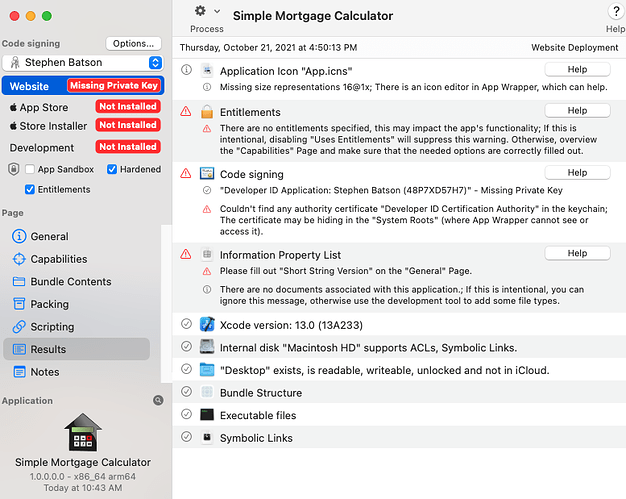This screenshot has height=499, width=626.
Task: Open the Packing page
Action: point(76,304)
